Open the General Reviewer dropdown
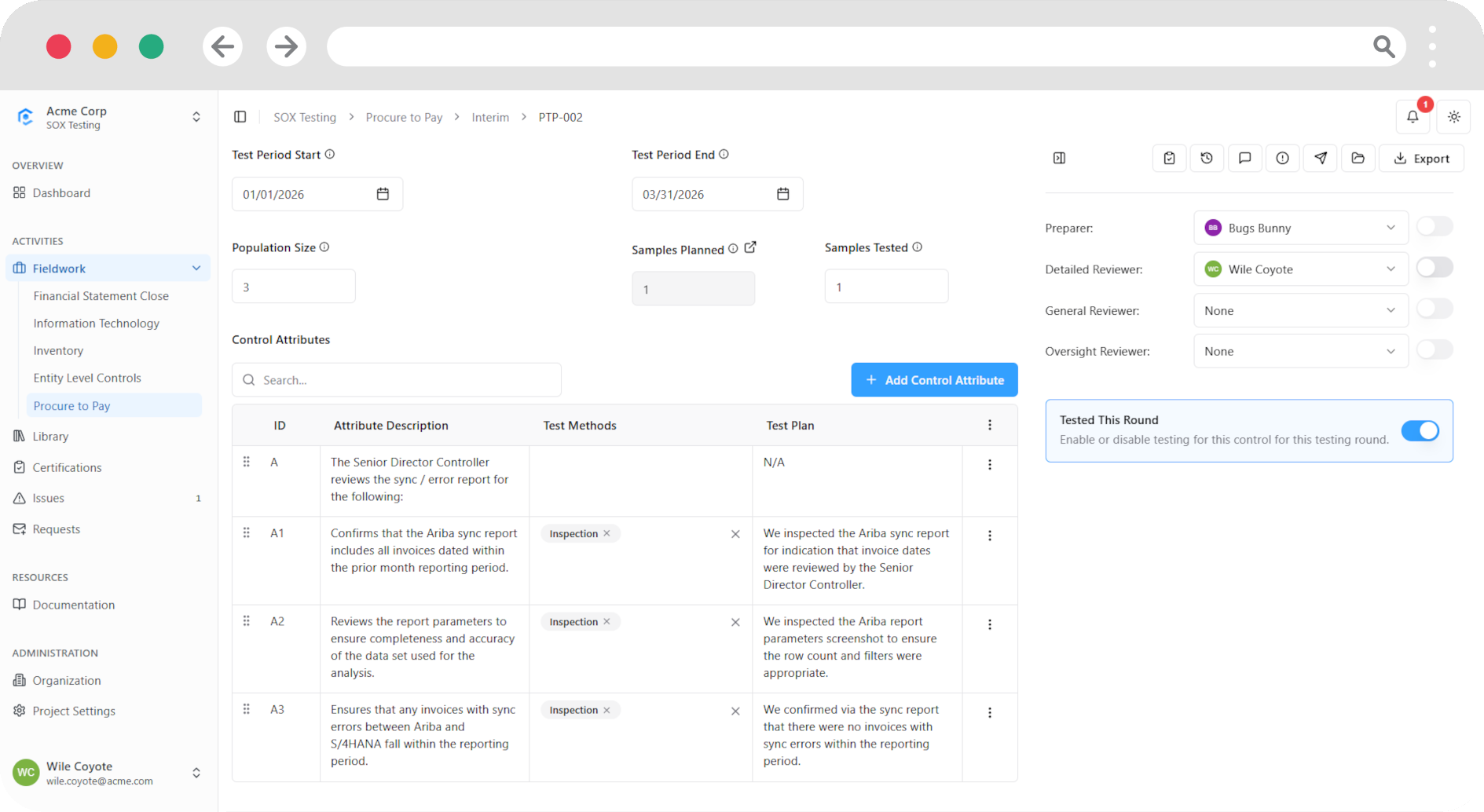Screen dimensions: 1484x812 1300,310
